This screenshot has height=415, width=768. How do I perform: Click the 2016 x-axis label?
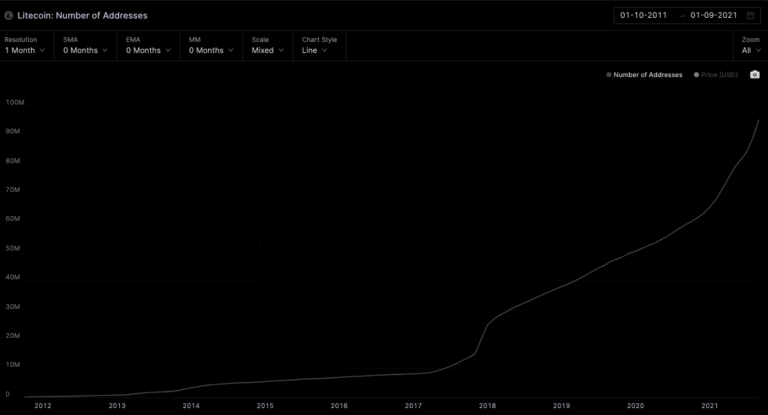point(339,406)
